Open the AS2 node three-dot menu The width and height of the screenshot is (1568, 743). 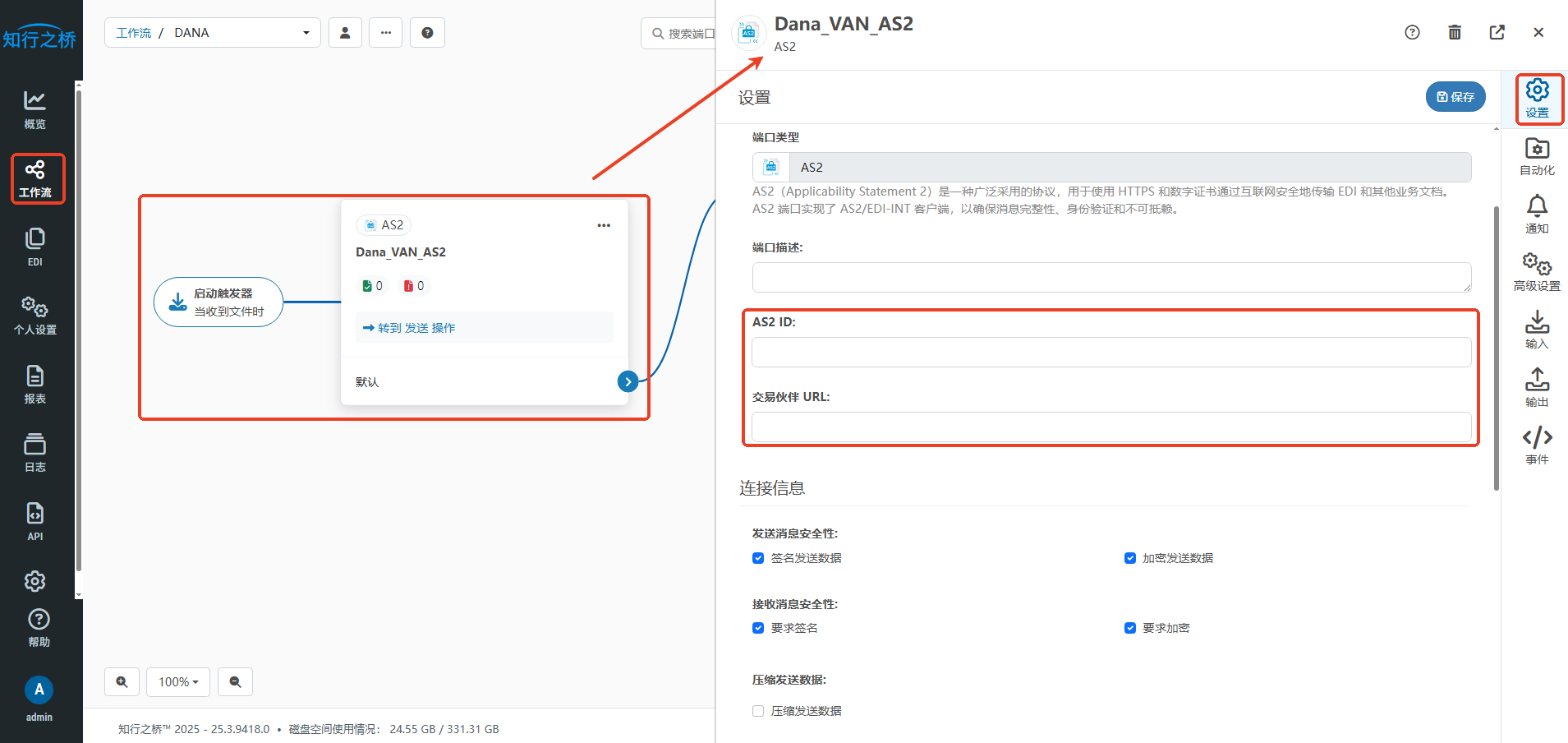pyautogui.click(x=604, y=225)
